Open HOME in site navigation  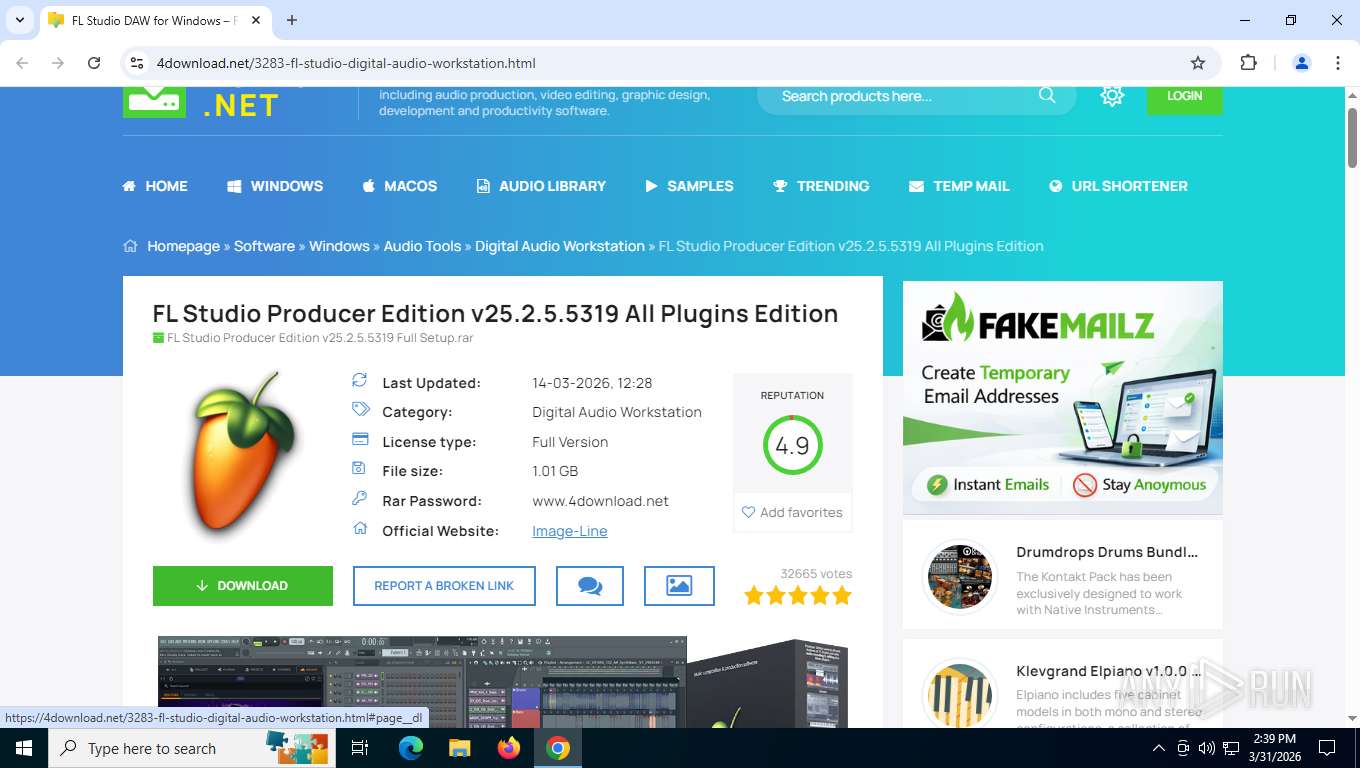coord(155,186)
